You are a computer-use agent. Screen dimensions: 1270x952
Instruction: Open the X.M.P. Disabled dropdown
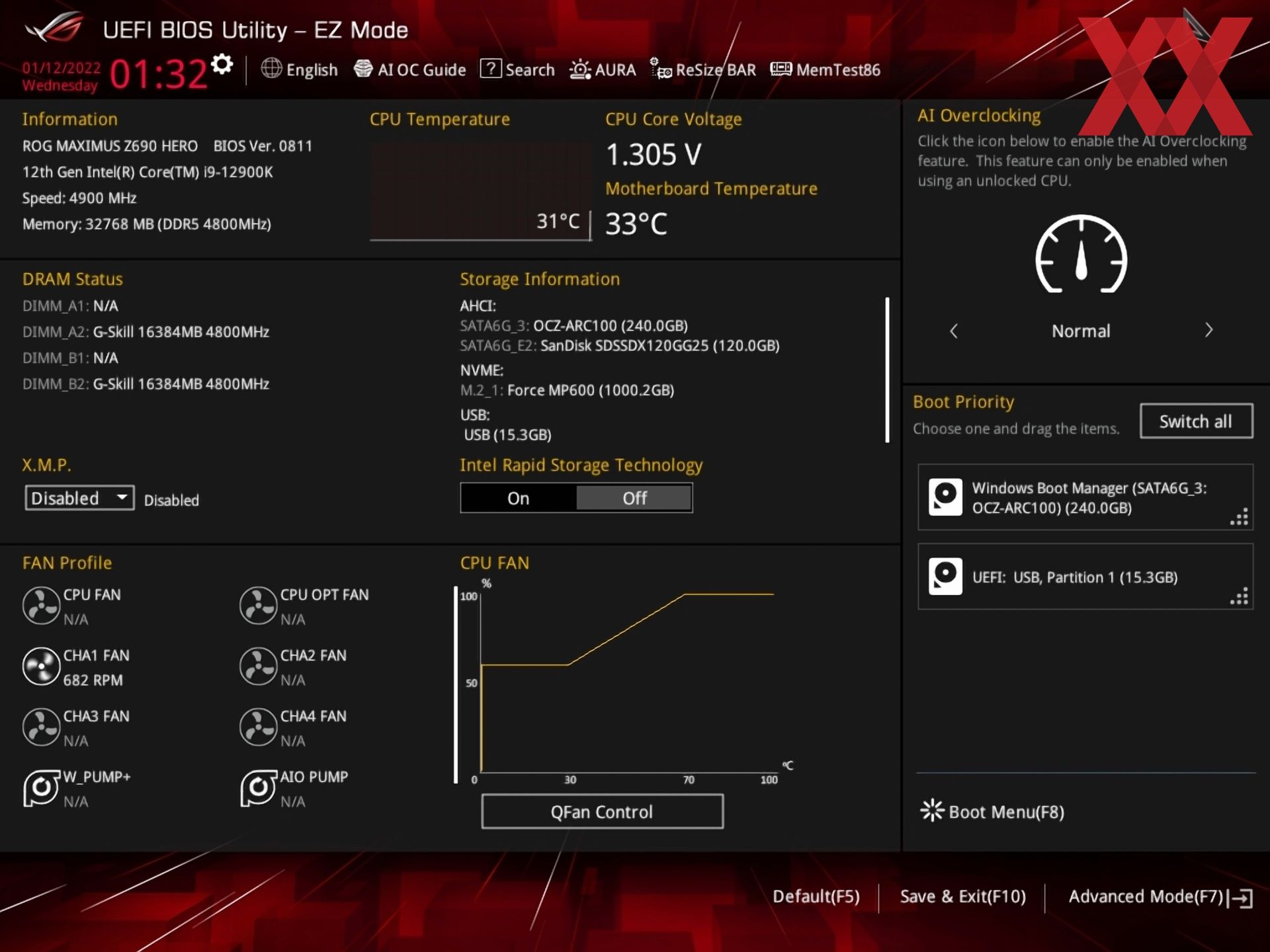[x=79, y=498]
